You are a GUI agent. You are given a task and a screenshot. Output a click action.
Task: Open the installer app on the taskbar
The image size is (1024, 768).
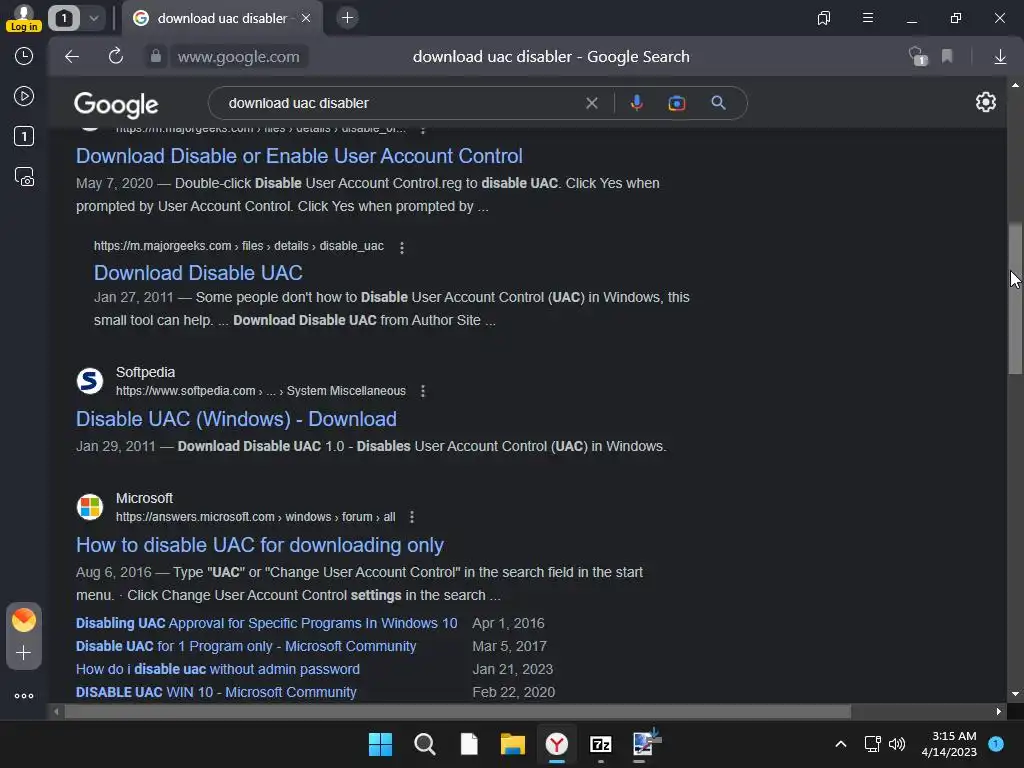pos(645,744)
